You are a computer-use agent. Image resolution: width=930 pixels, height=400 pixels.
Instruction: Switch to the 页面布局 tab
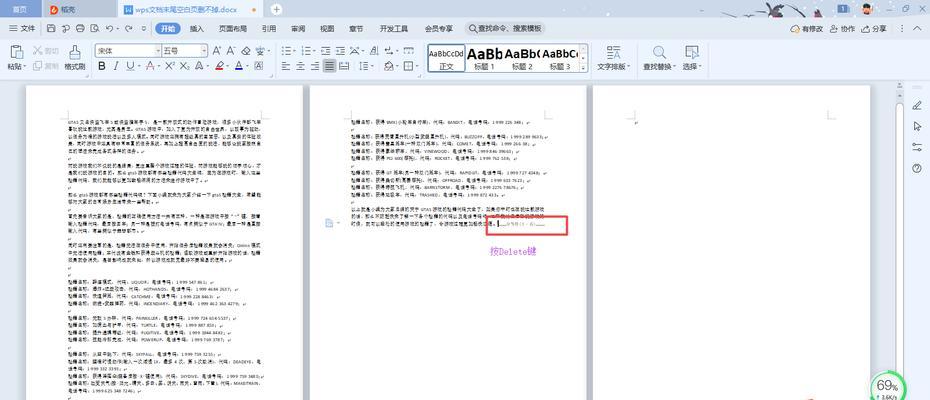232,28
